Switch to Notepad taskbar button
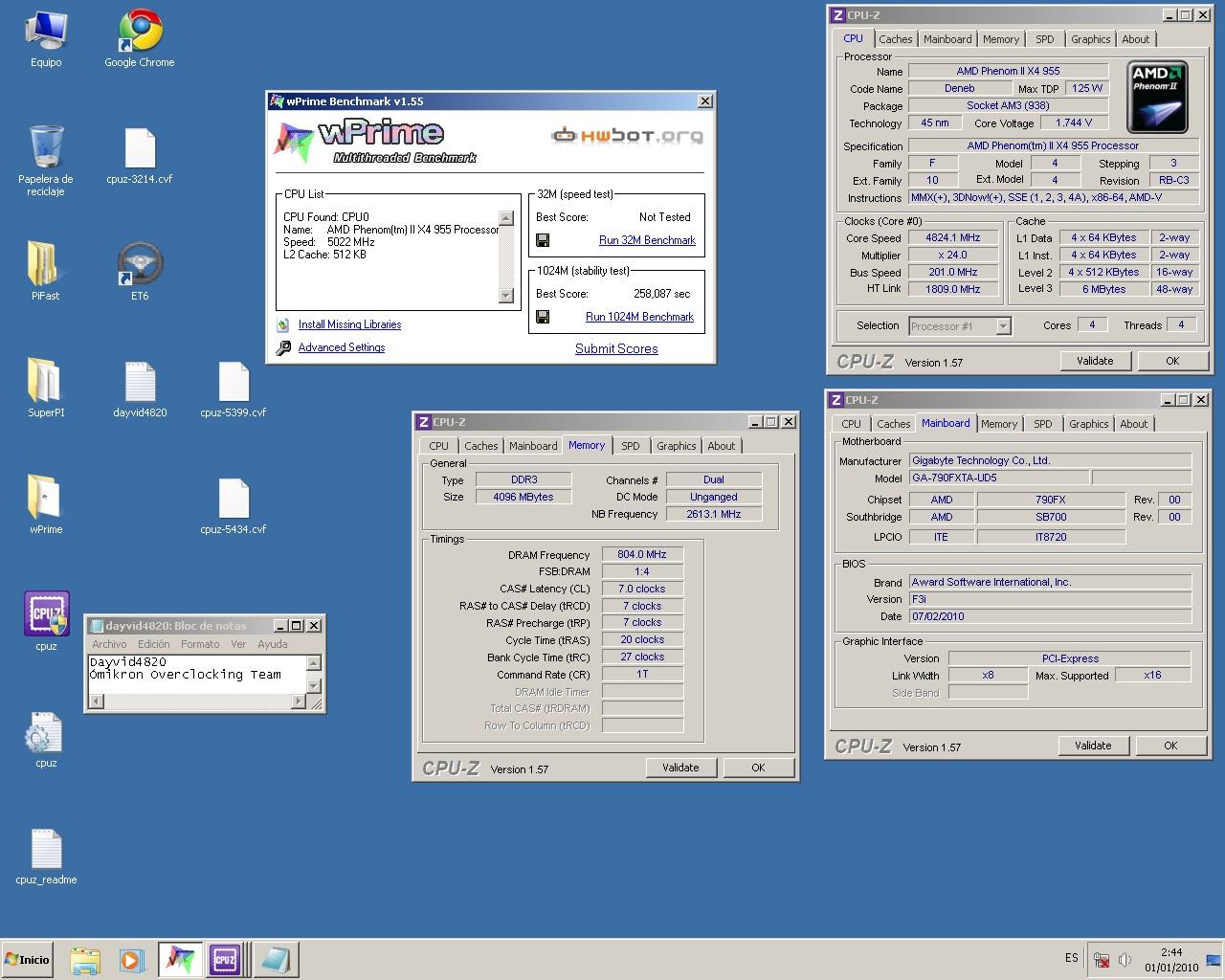1225x980 pixels. [x=276, y=960]
